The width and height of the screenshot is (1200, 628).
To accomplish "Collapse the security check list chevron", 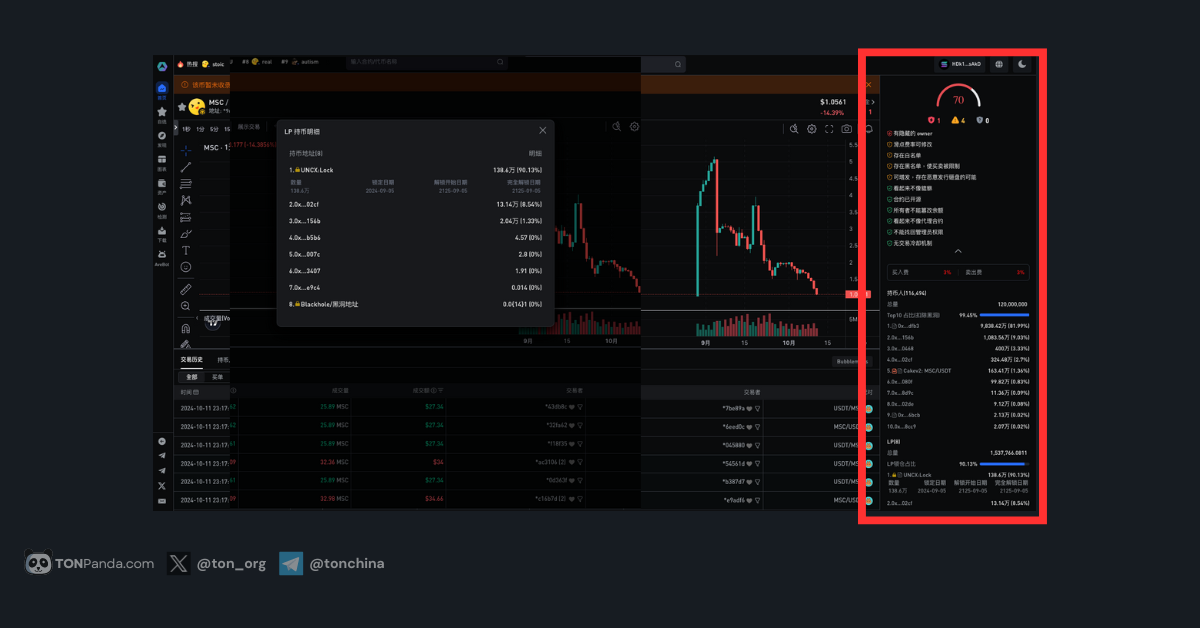I will coord(958,251).
